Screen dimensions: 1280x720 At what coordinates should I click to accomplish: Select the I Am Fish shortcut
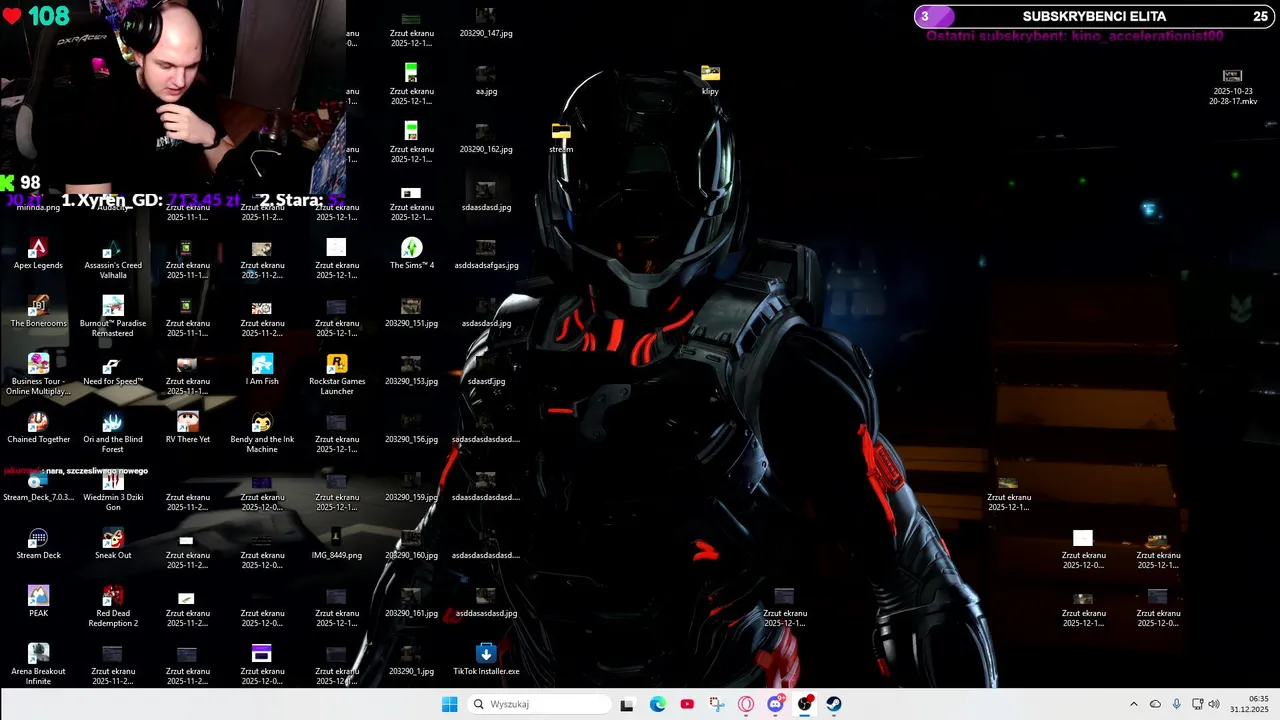[x=262, y=370]
